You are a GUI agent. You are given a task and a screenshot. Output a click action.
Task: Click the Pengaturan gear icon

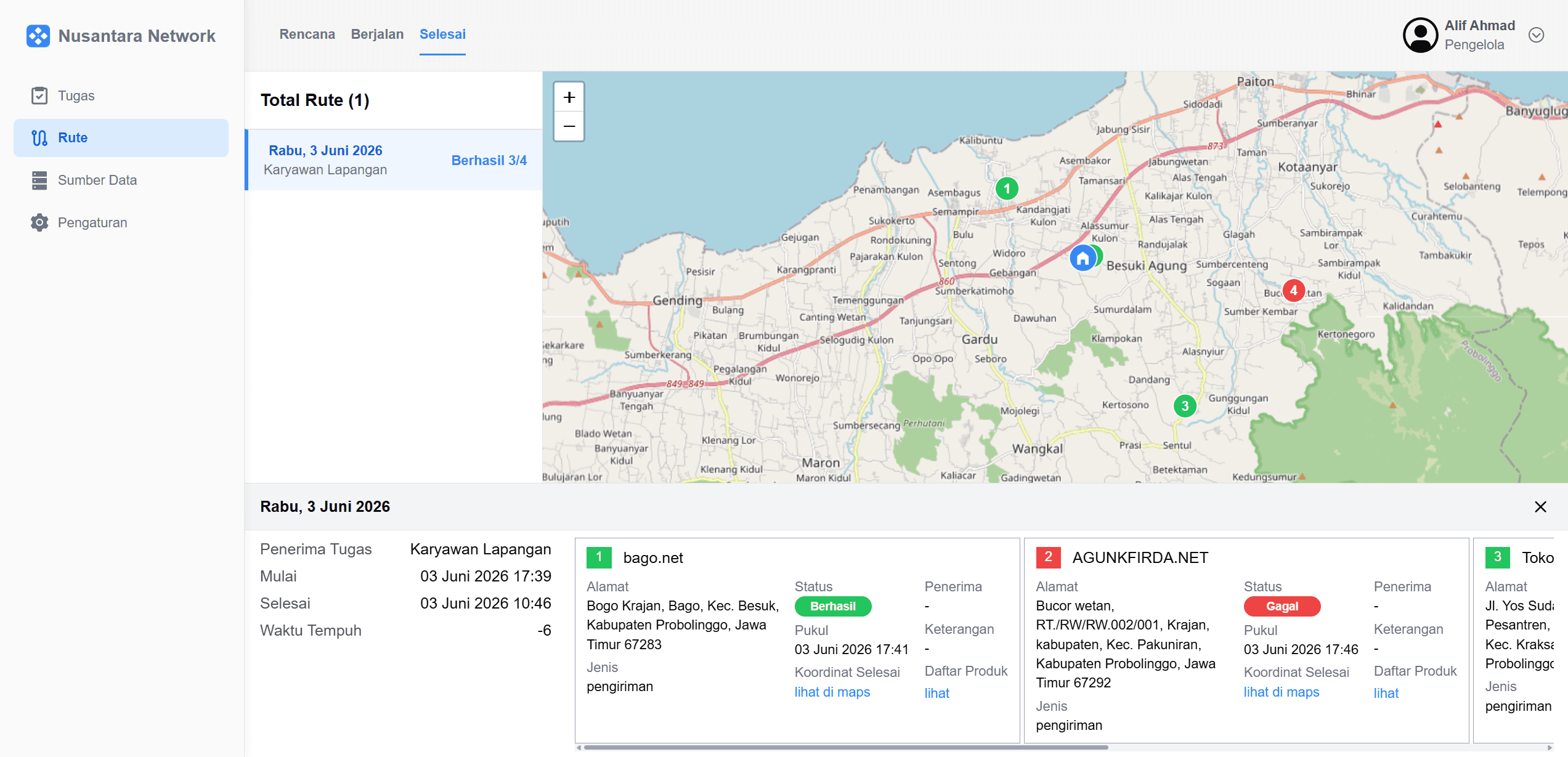[39, 222]
